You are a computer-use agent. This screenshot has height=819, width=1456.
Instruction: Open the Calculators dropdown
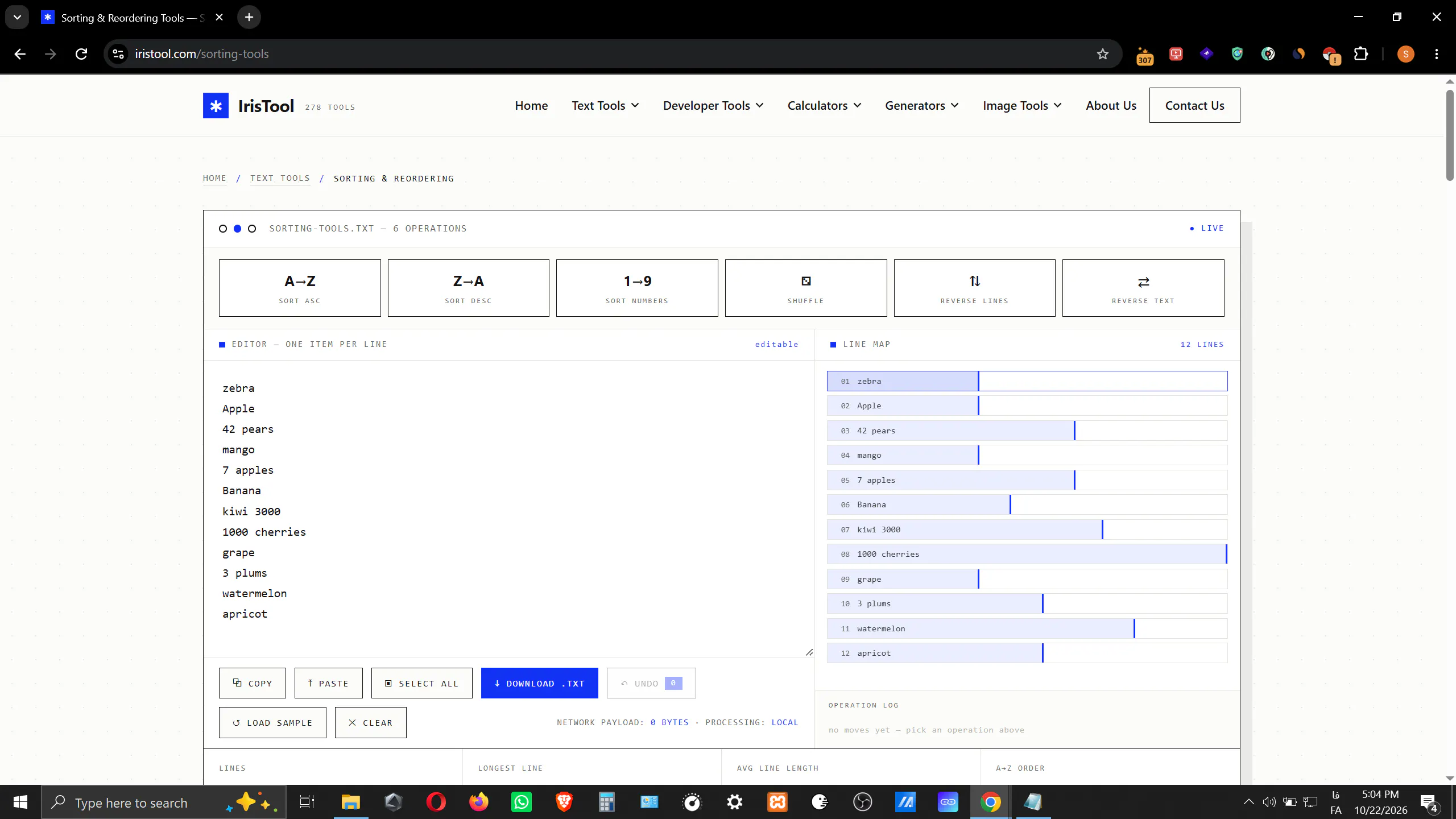click(824, 105)
